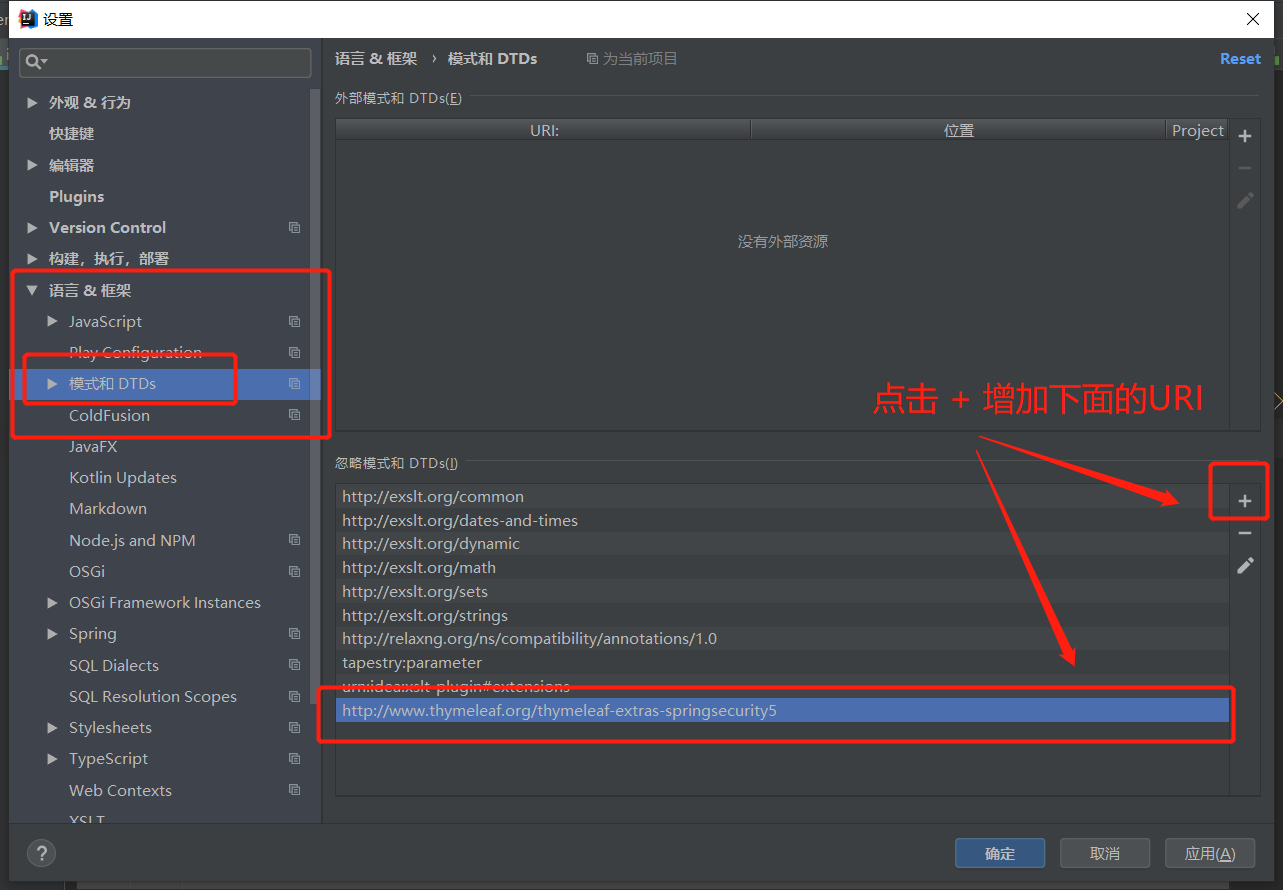Select Markdown in the settings tree
The height and width of the screenshot is (890, 1283).
[108, 509]
